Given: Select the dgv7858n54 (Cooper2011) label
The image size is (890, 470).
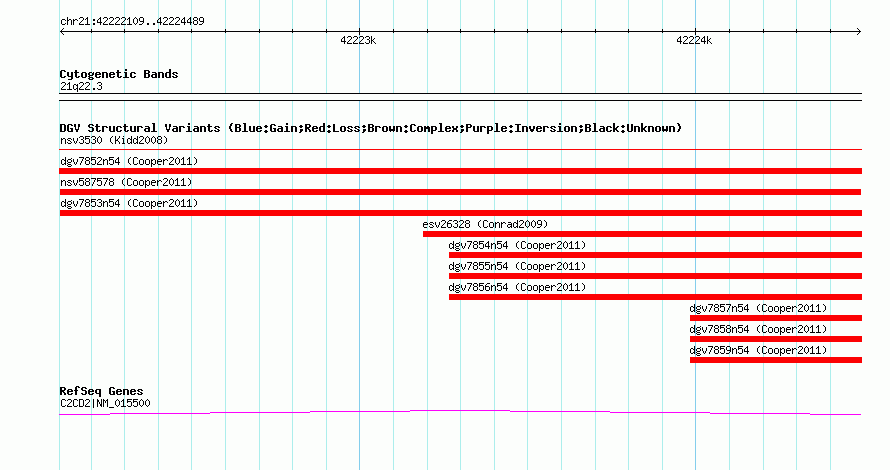Looking at the screenshot, I should pos(758,329).
